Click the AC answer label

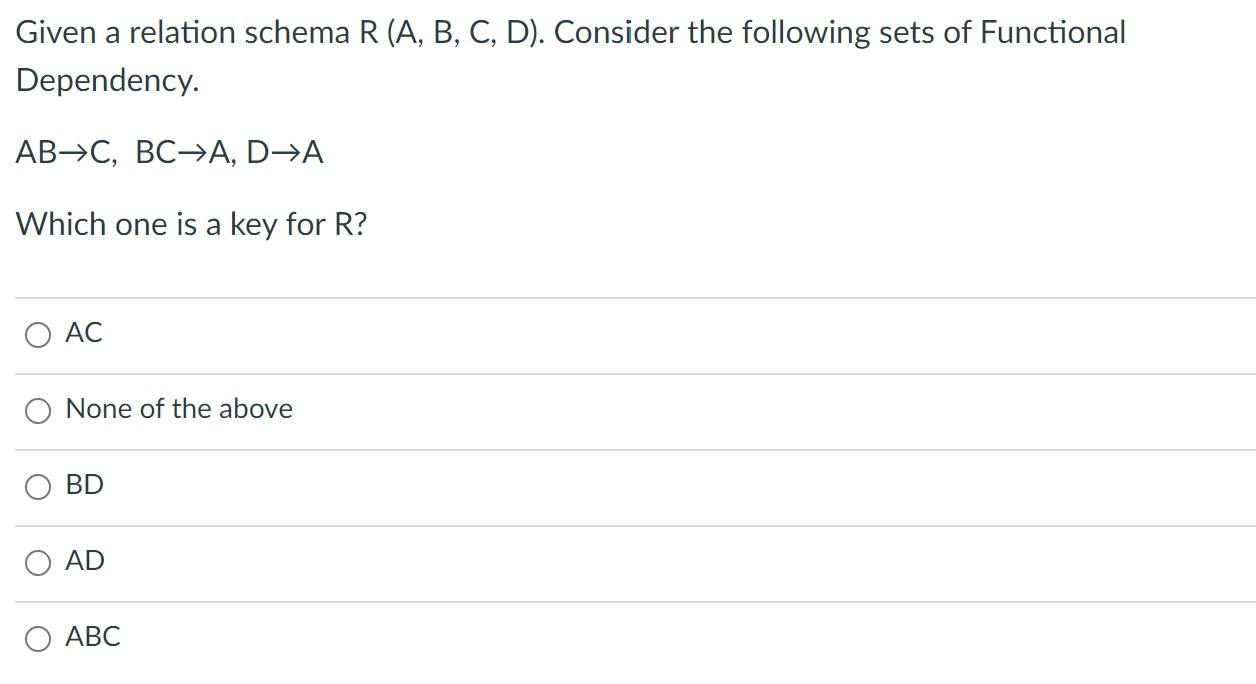83,333
